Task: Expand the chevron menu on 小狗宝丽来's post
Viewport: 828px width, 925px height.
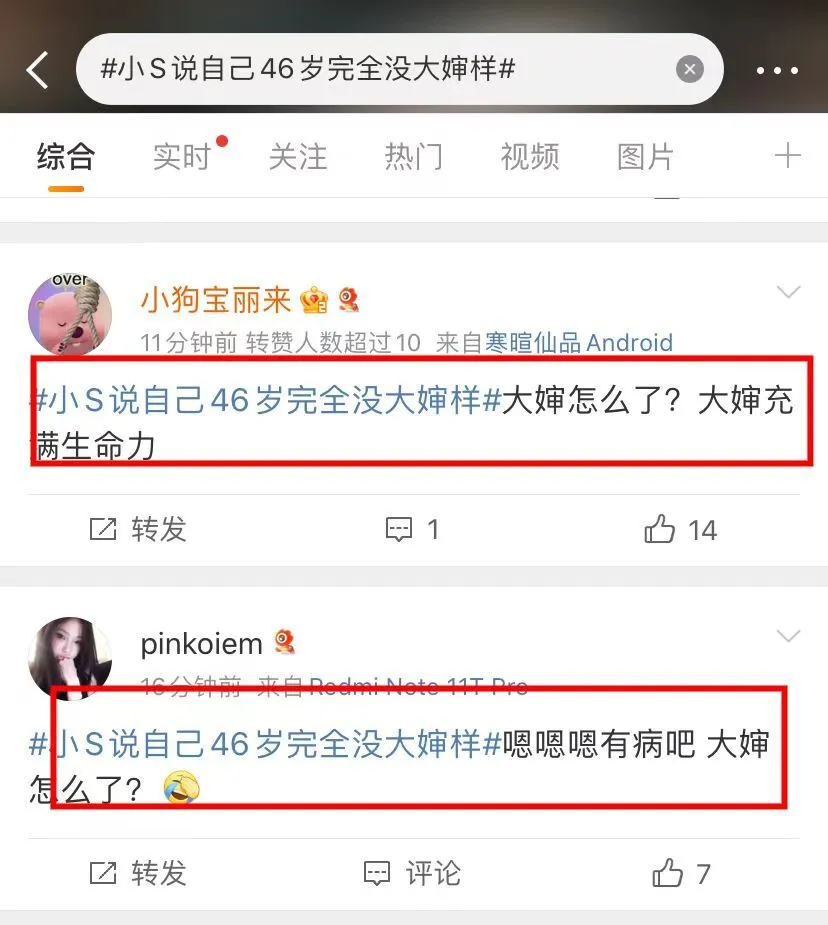Action: 788,291
